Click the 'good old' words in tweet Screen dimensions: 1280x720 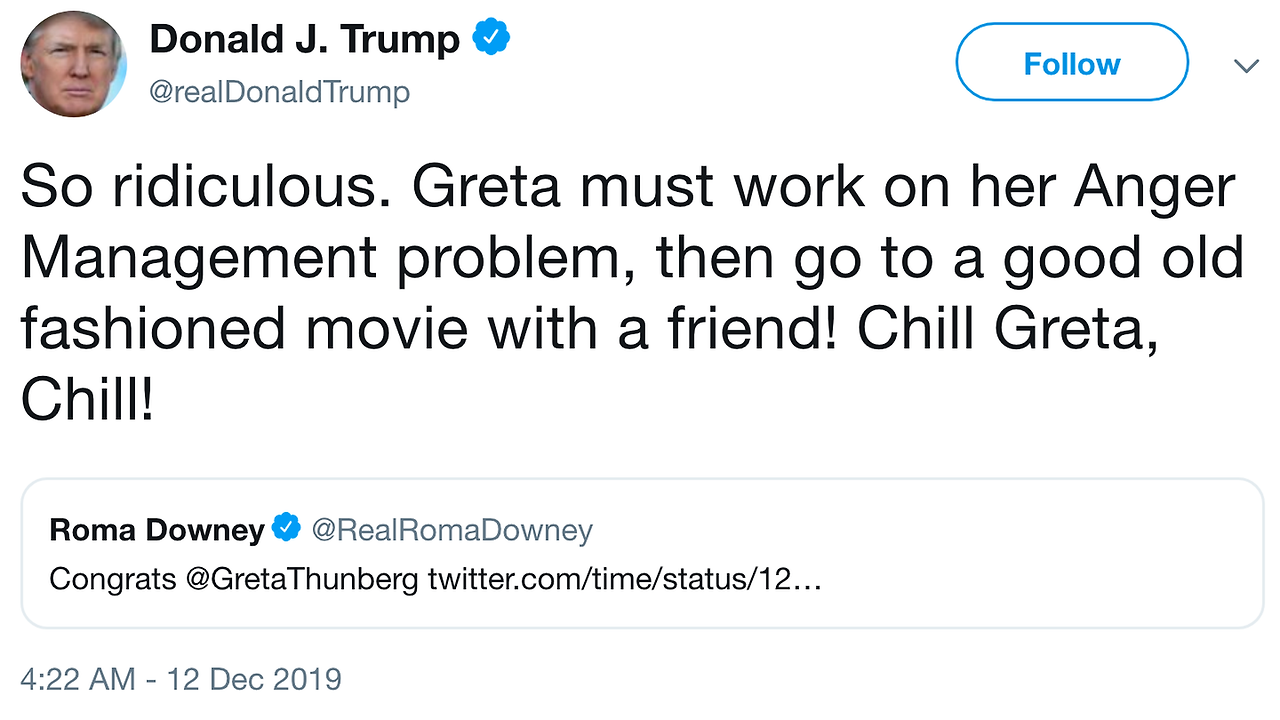coord(1124,260)
